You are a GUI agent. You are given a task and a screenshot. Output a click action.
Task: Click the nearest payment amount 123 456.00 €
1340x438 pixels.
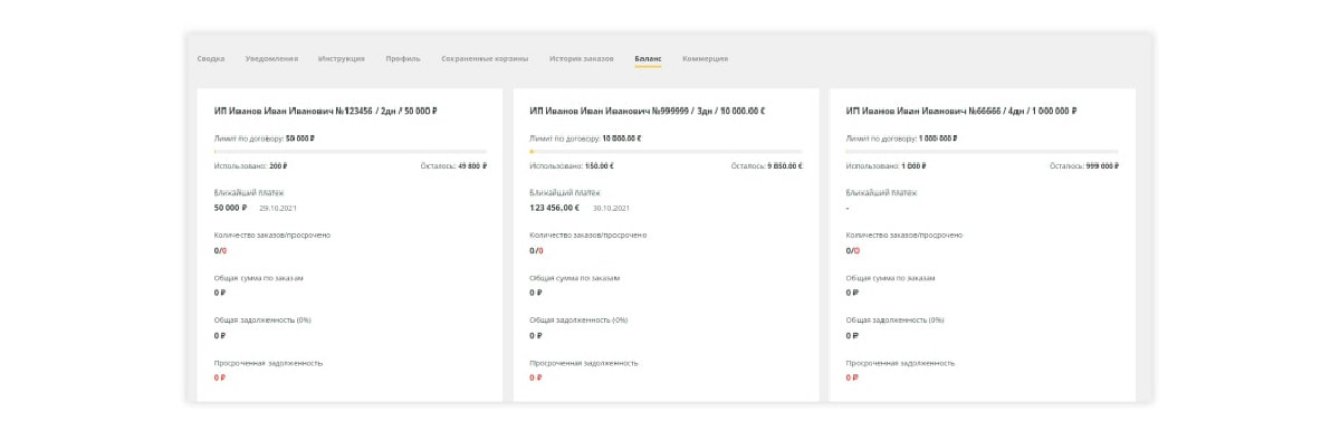tap(555, 208)
